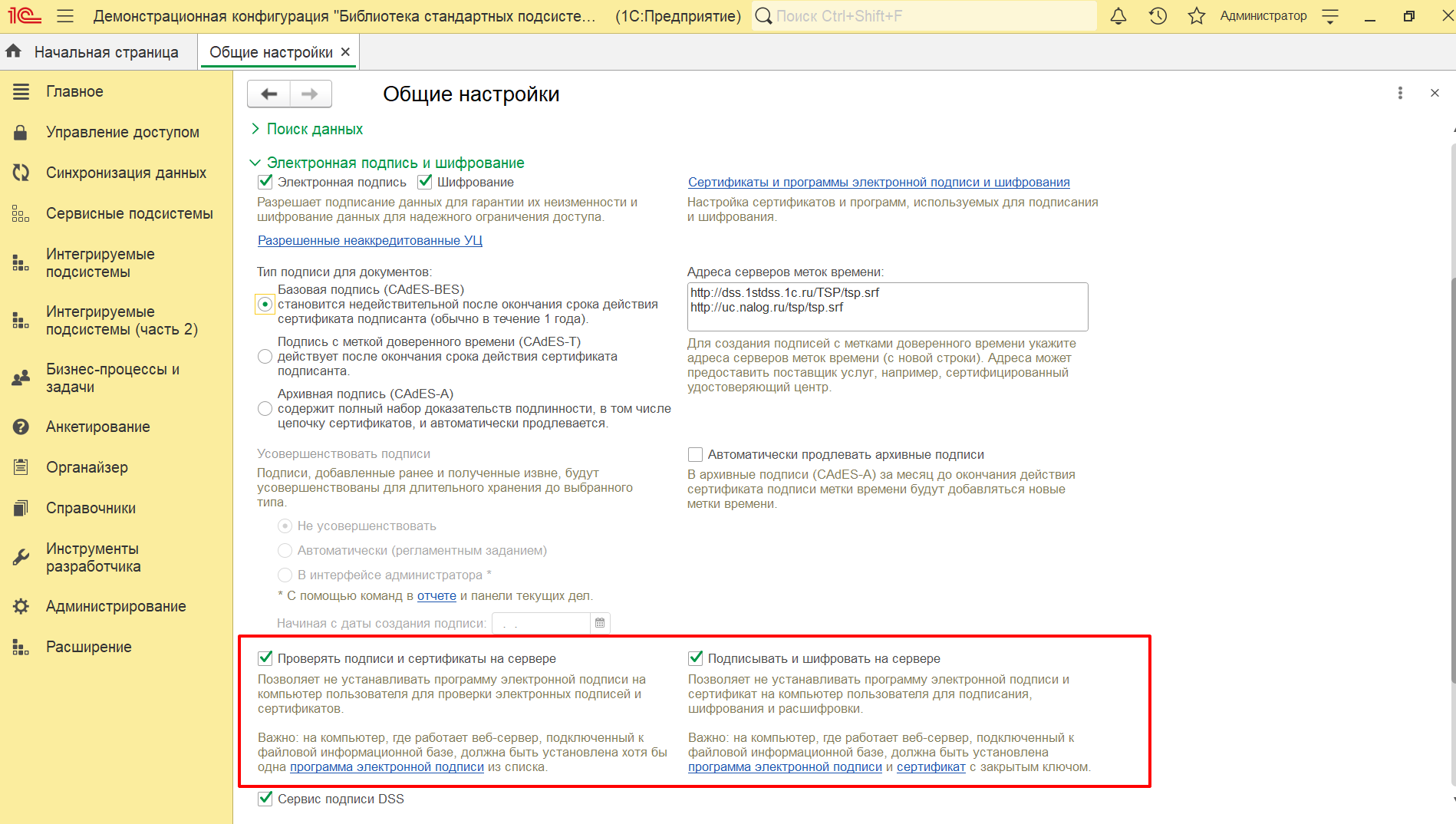This screenshot has height=824, width=1456.
Task: Select Не усовершенствовать radio option
Action: (285, 526)
